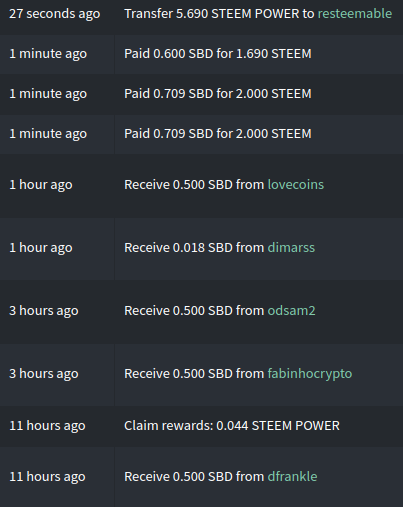Select the Claim rewards 0.044 STEEM POWER row

[201, 426]
